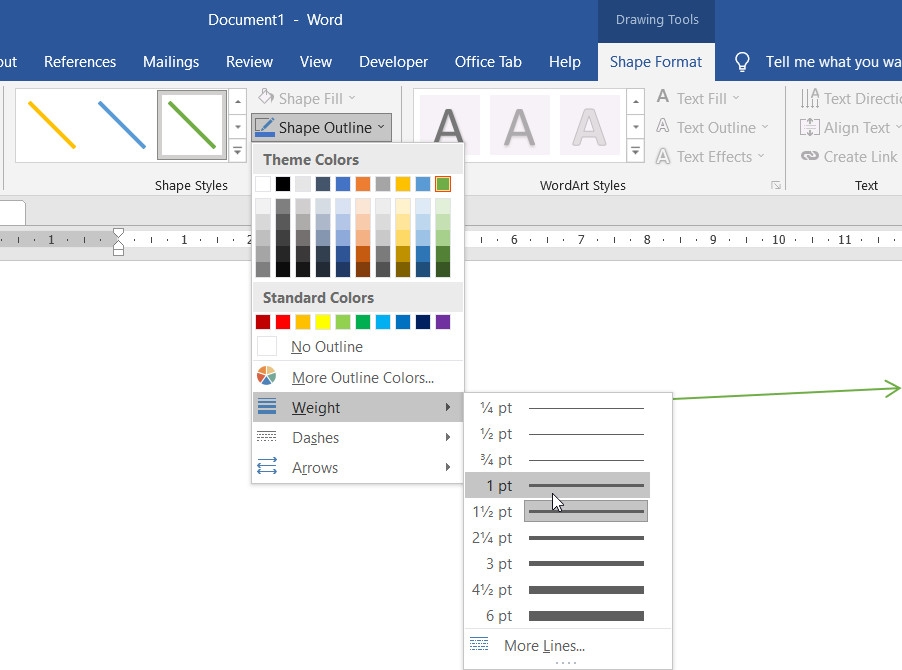Expand the Shape Styles gallery more arrow
The image size is (902, 670).
tap(238, 151)
